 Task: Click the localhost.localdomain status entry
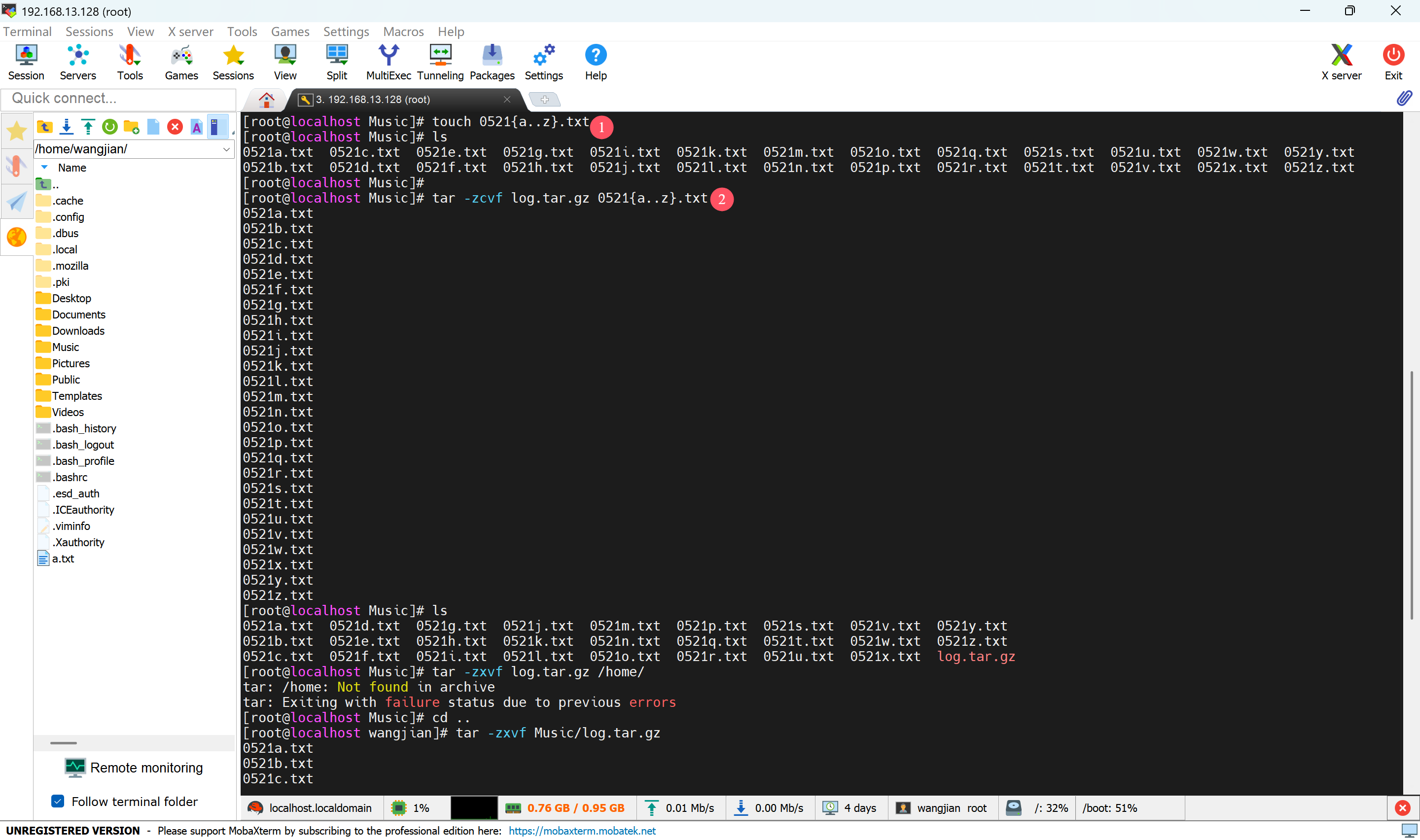click(x=310, y=808)
